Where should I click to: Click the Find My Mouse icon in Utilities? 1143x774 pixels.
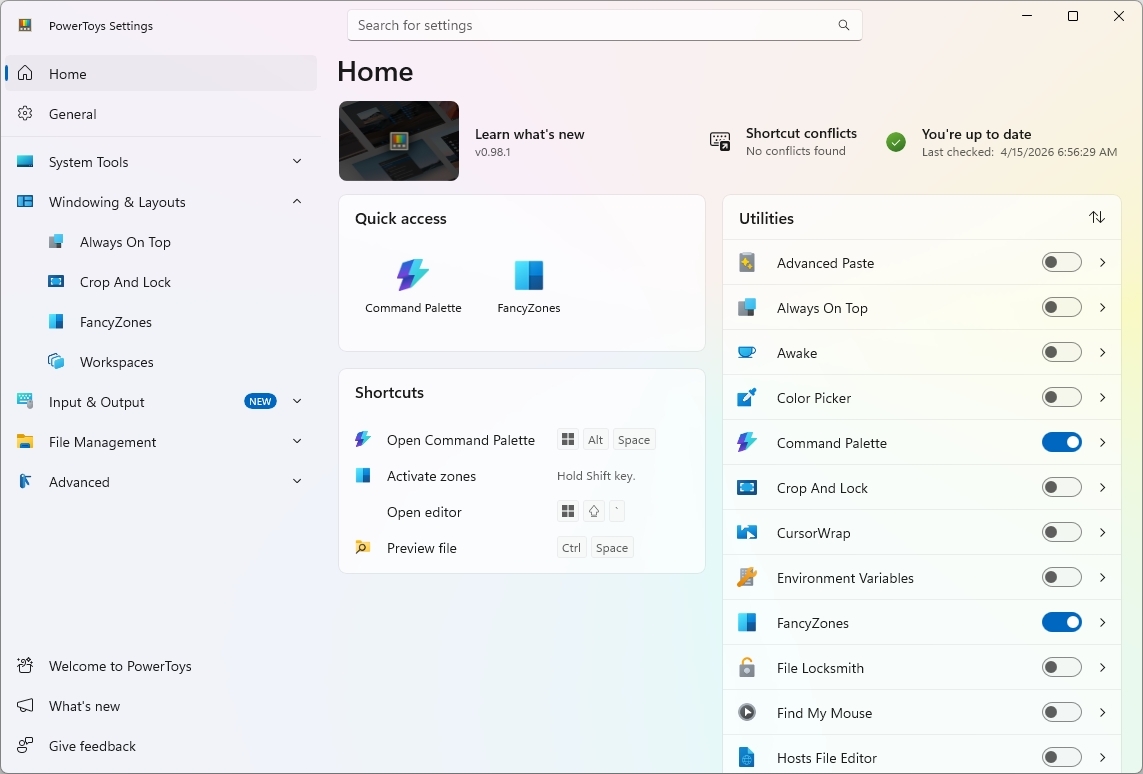tap(746, 712)
